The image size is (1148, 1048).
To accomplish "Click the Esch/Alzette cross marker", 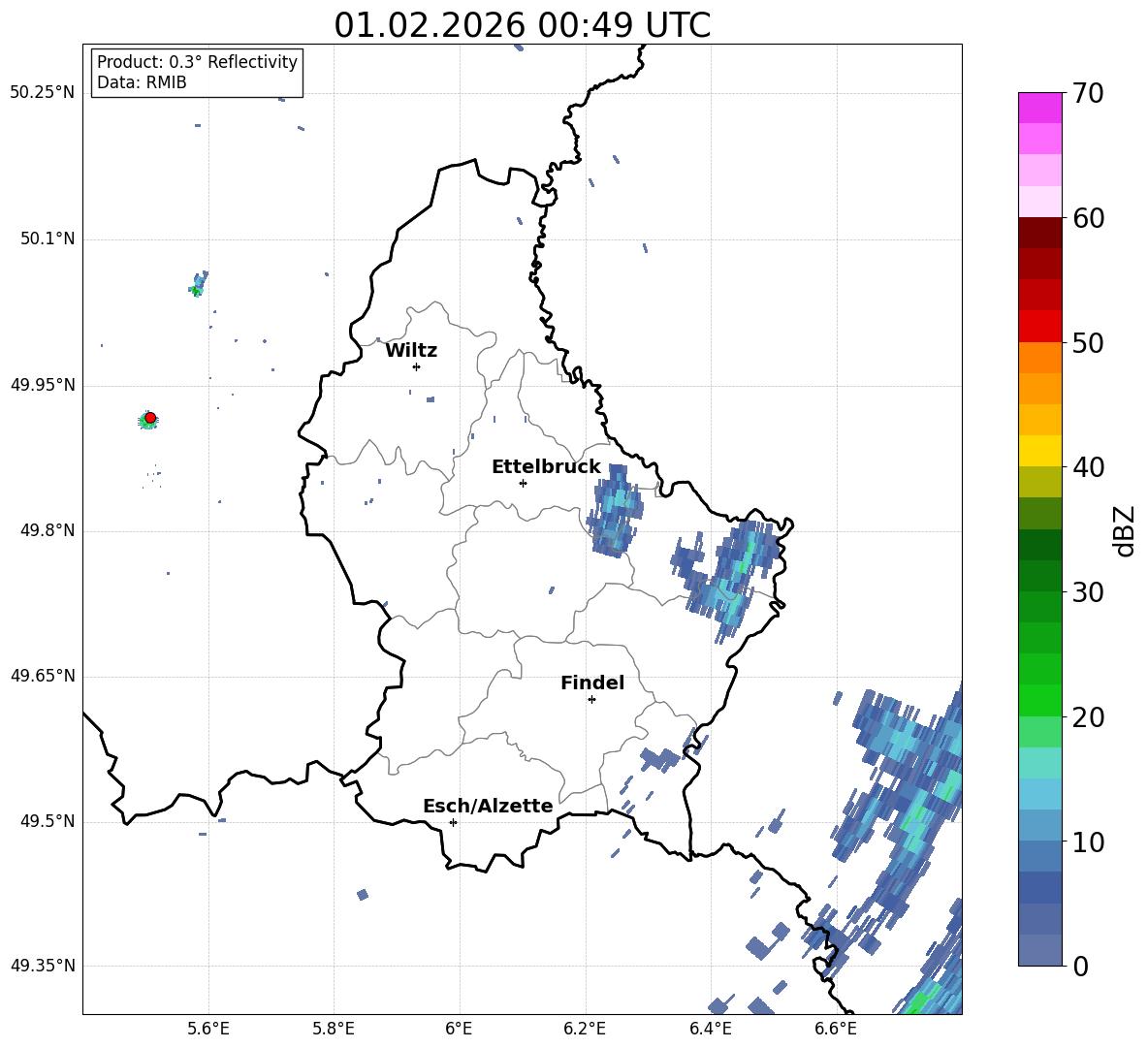I will (453, 822).
